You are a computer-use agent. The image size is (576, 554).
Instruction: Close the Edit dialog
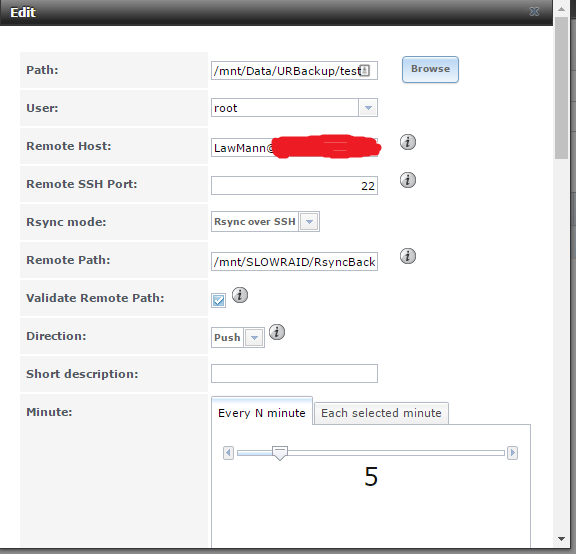point(534,12)
